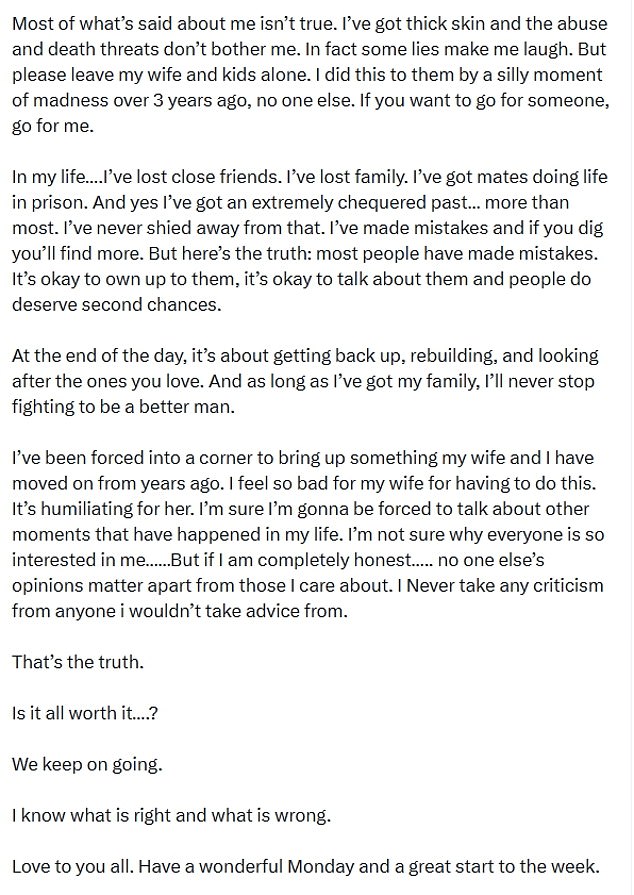634x895 pixels.
Task: Click 'Have a wonderful Monday' sentence
Action: (x=369, y=866)
